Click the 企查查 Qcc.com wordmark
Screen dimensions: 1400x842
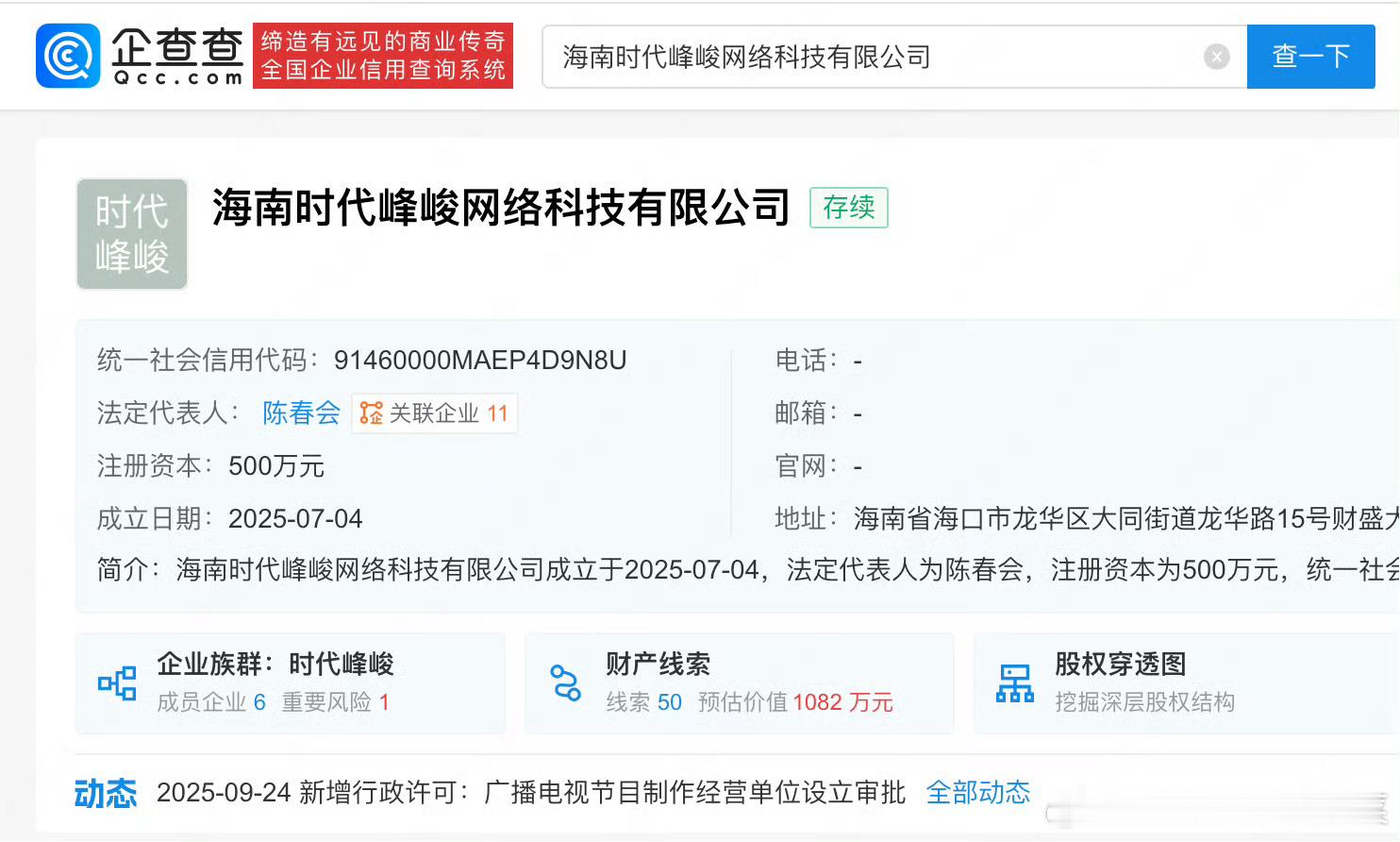(177, 56)
